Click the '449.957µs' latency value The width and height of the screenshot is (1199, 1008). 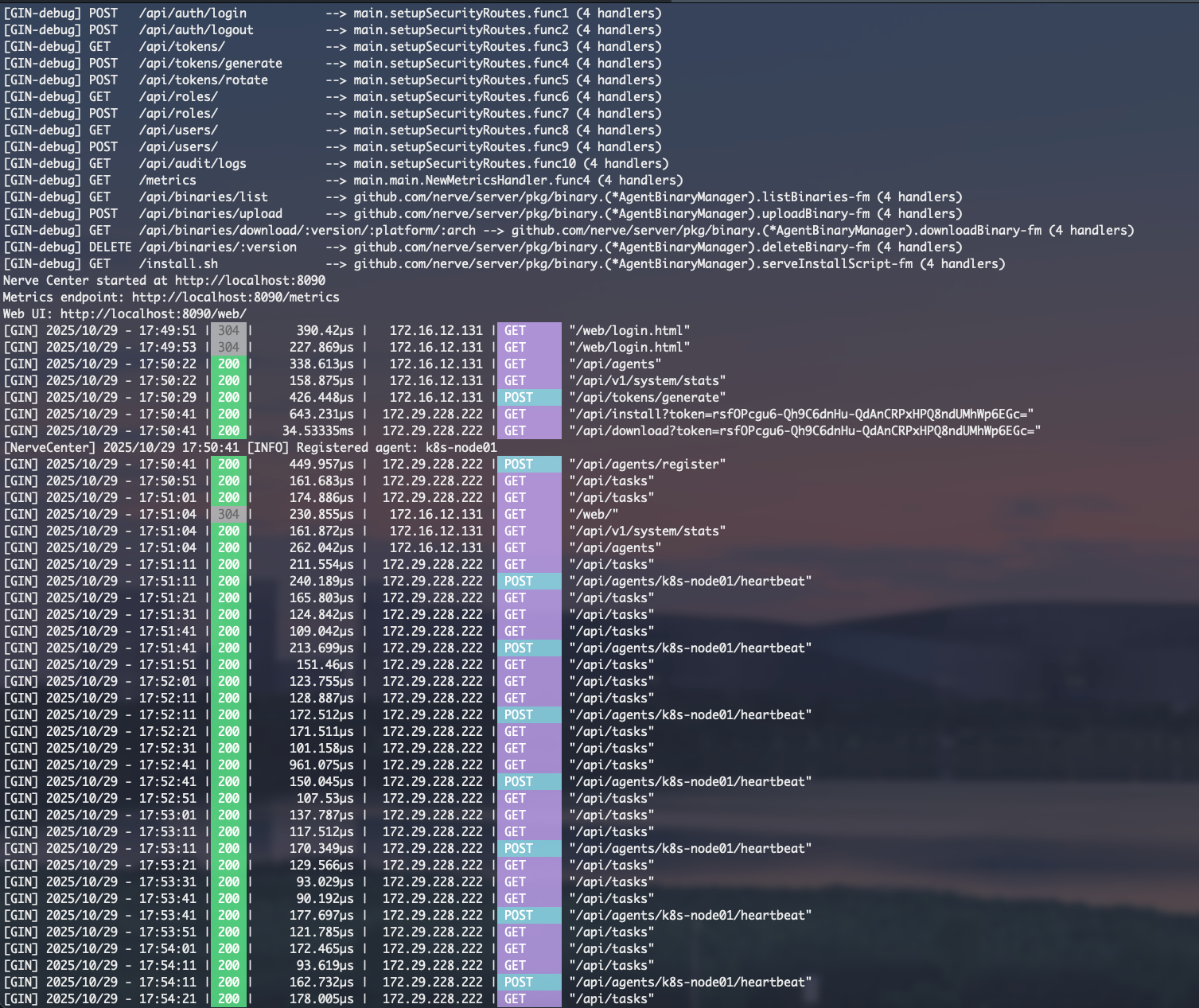tap(321, 464)
